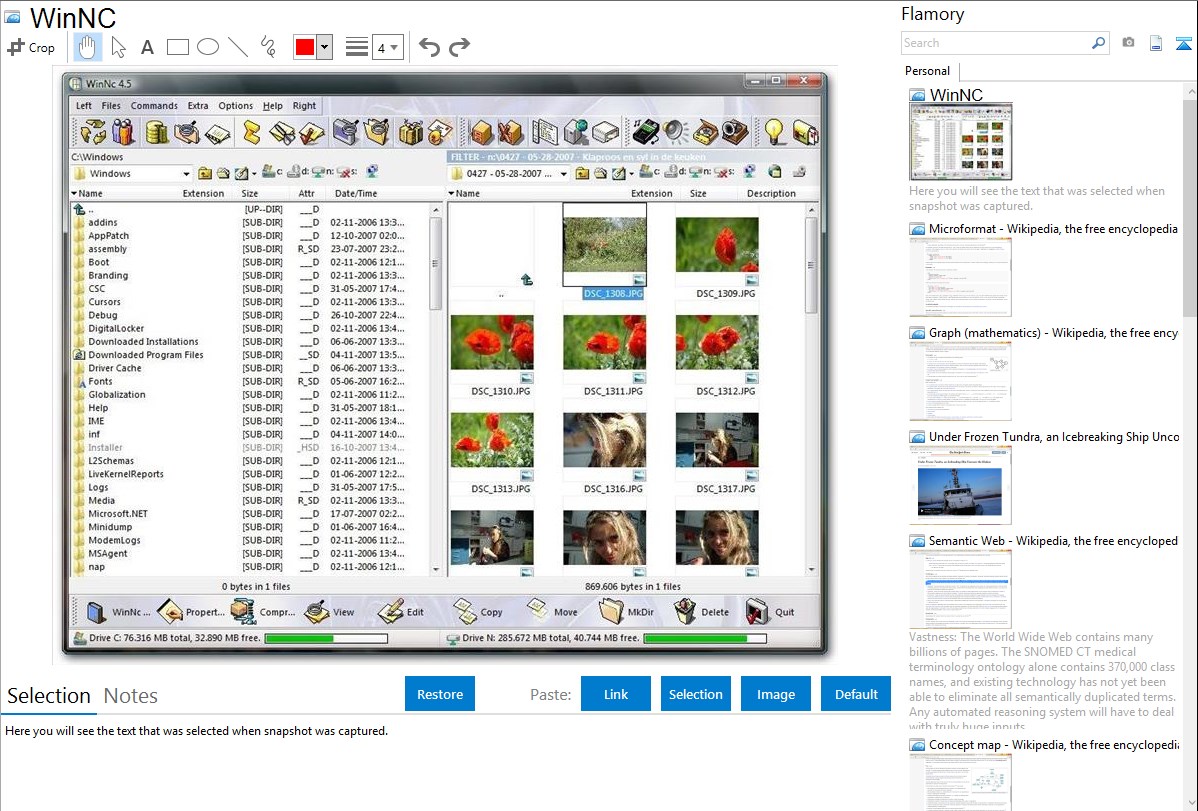Click the View button in WinNC bottom bar
1198x811 pixels.
329,611
